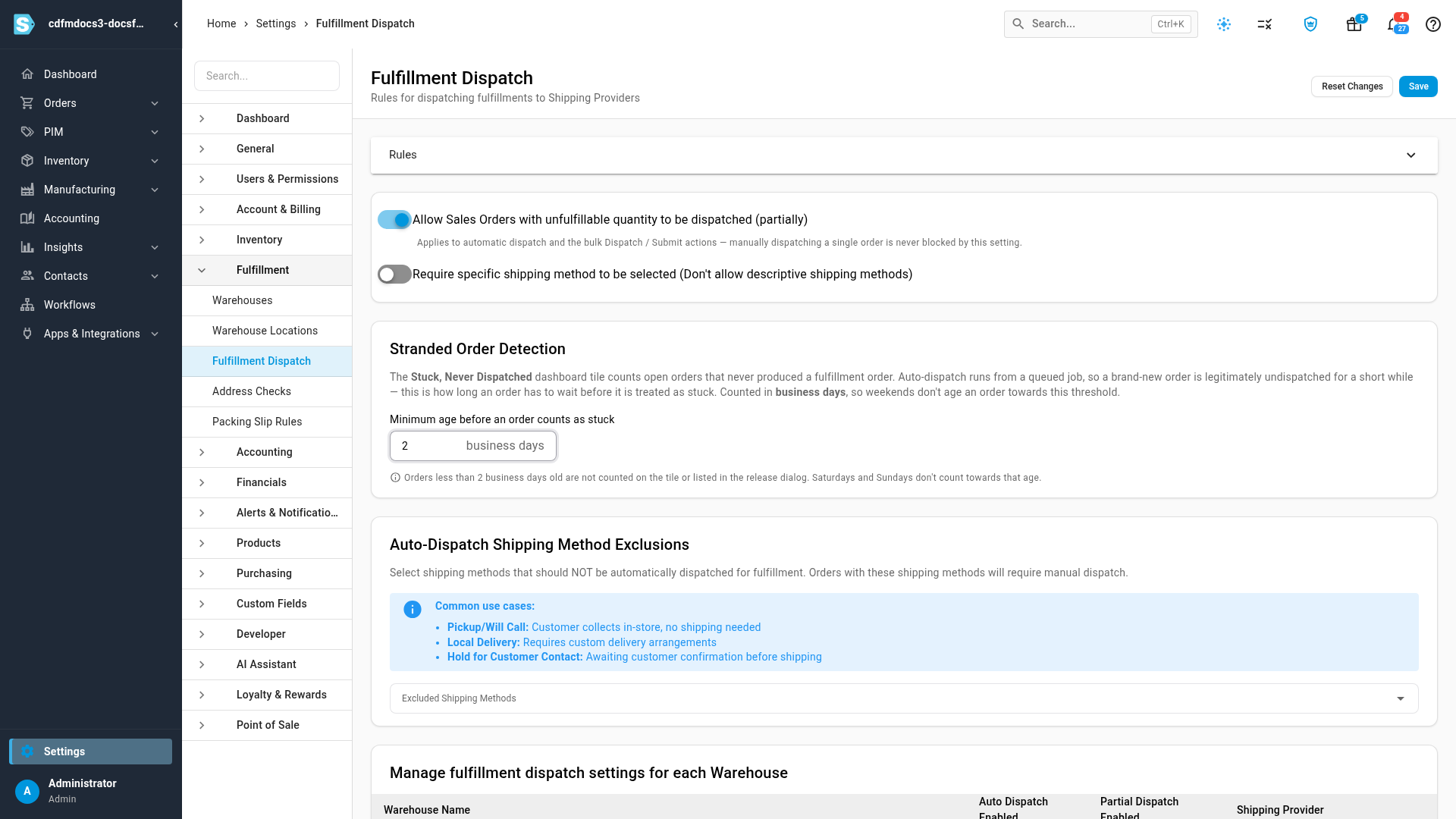
Task: Click the Reset Changes button
Action: (x=1352, y=86)
